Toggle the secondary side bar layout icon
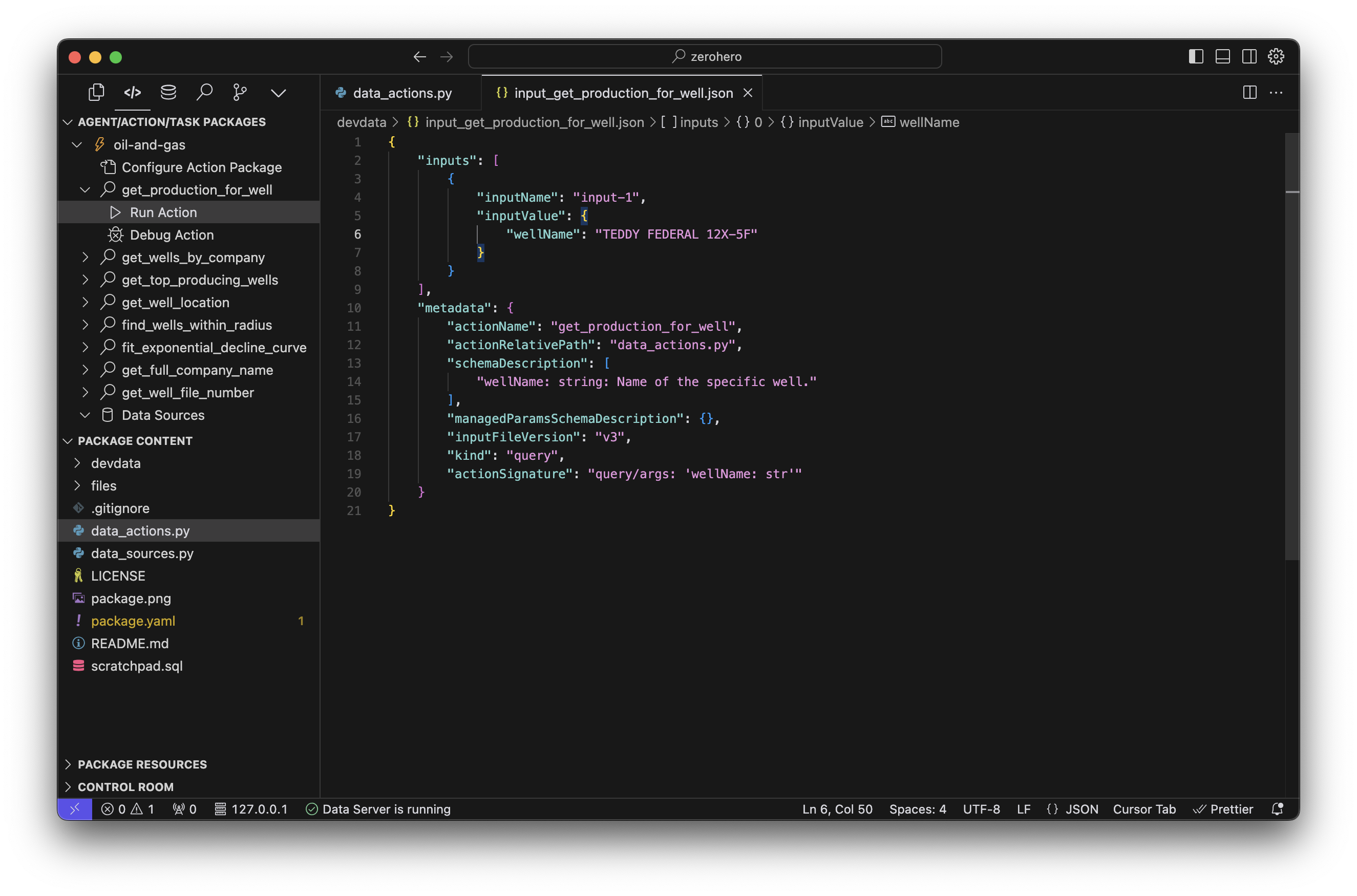 tap(1249, 56)
